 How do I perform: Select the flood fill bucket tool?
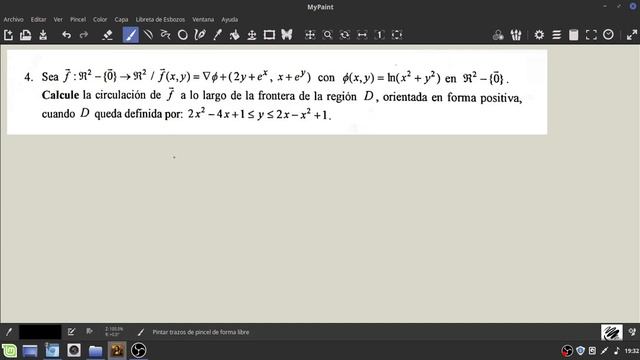235,35
